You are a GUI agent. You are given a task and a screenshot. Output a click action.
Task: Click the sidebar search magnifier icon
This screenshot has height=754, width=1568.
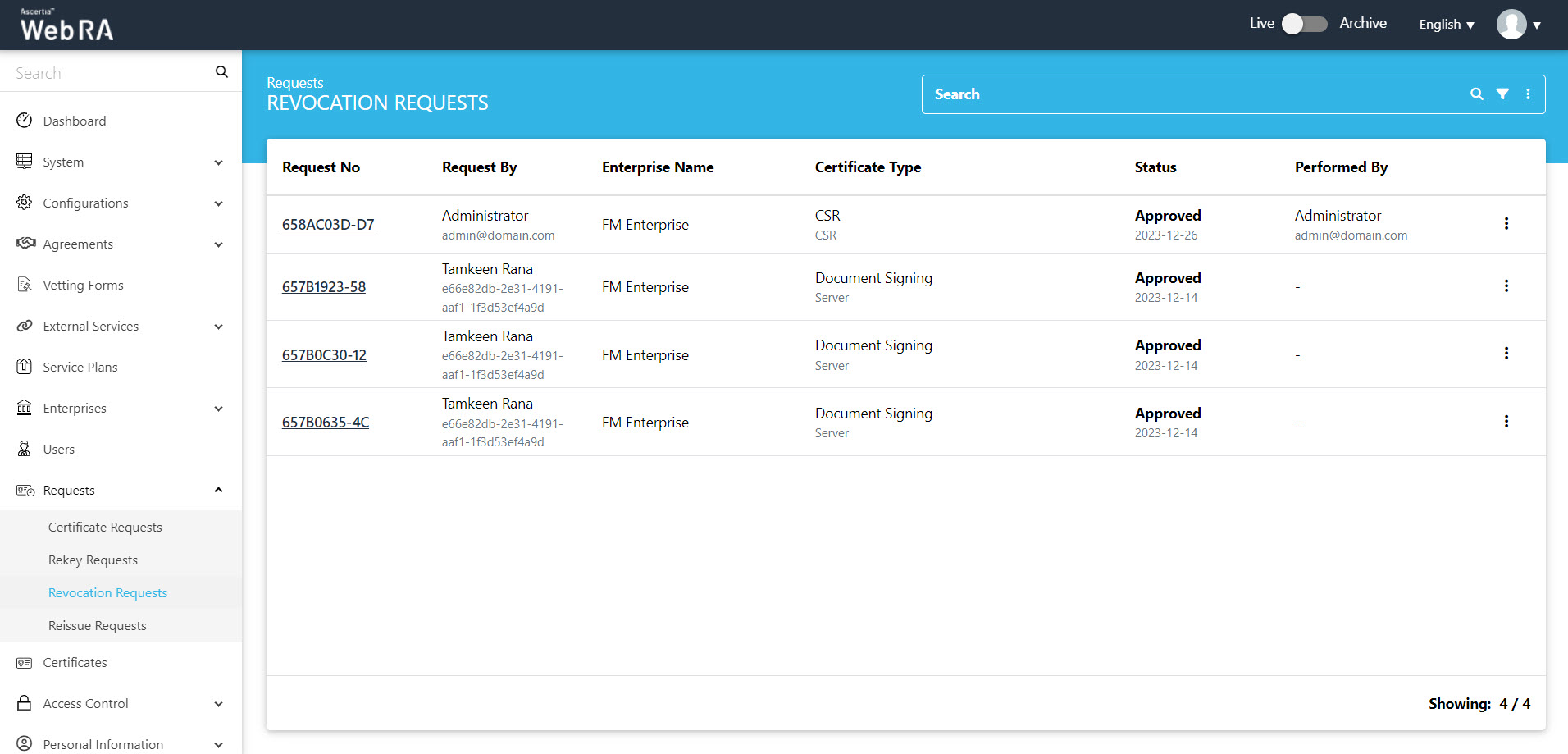point(221,72)
